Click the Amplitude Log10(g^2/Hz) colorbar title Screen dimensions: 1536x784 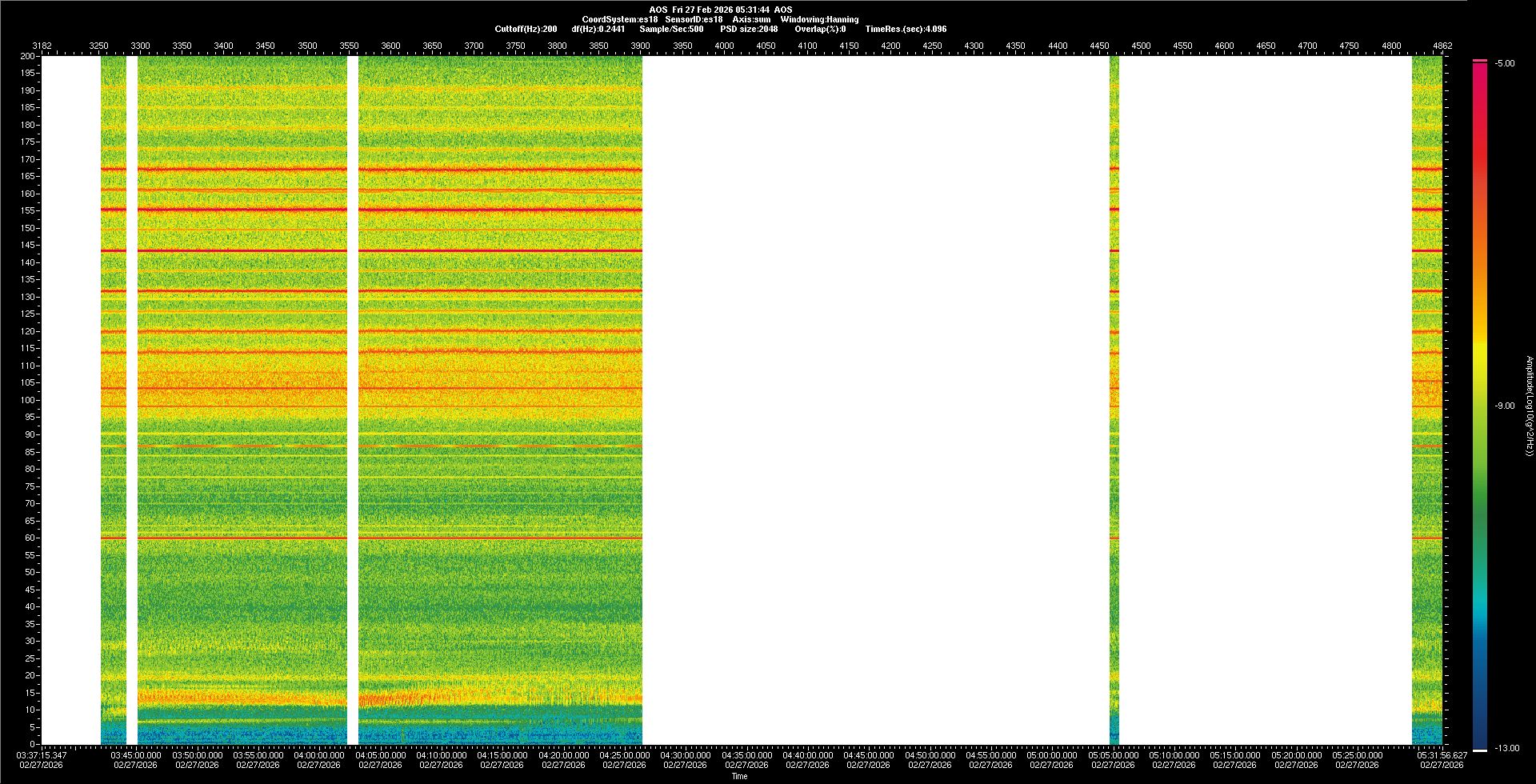pyautogui.click(x=1529, y=406)
